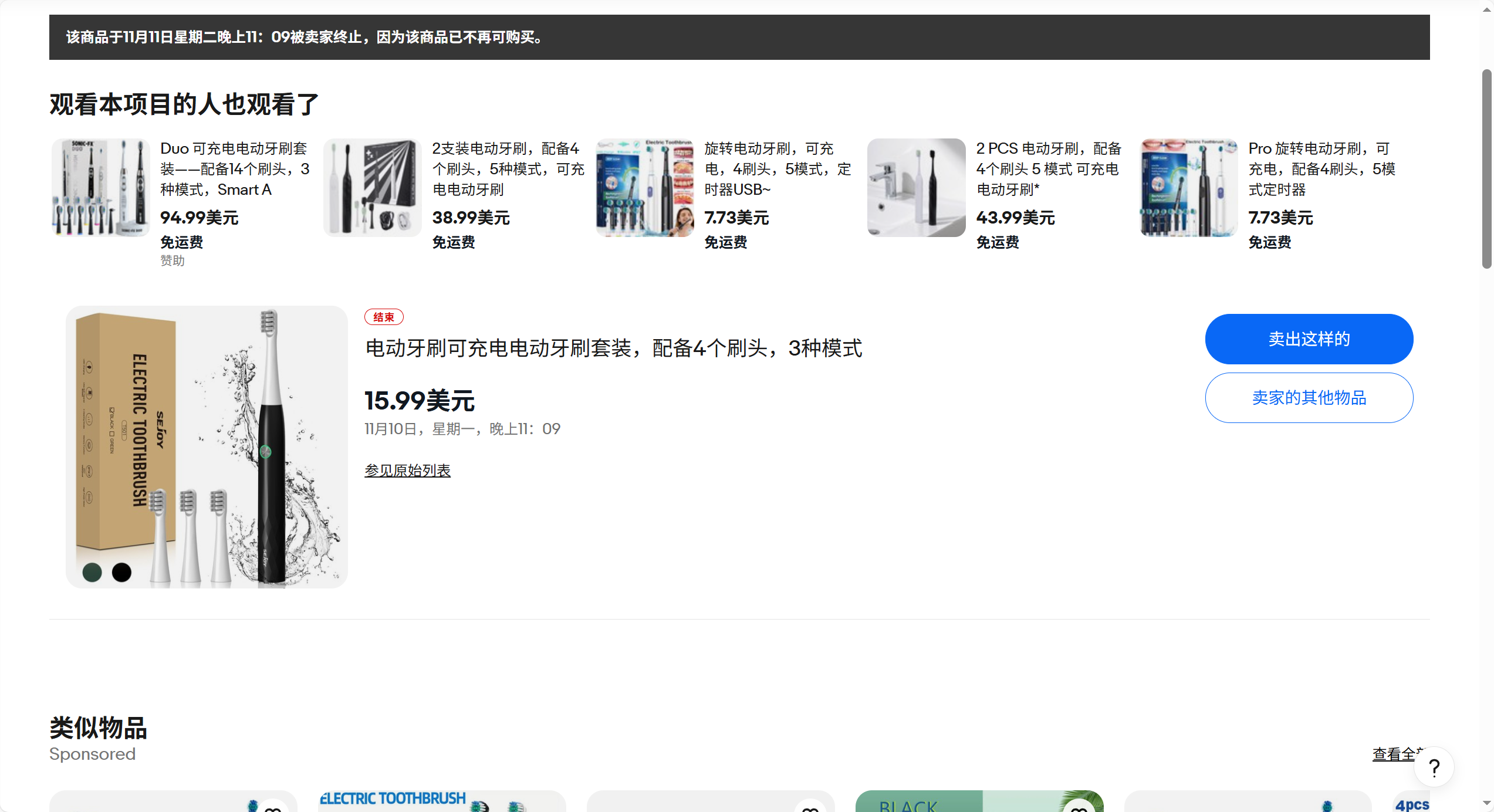This screenshot has height=812, width=1494.
Task: Click the 卖出这样的 button
Action: (1309, 339)
